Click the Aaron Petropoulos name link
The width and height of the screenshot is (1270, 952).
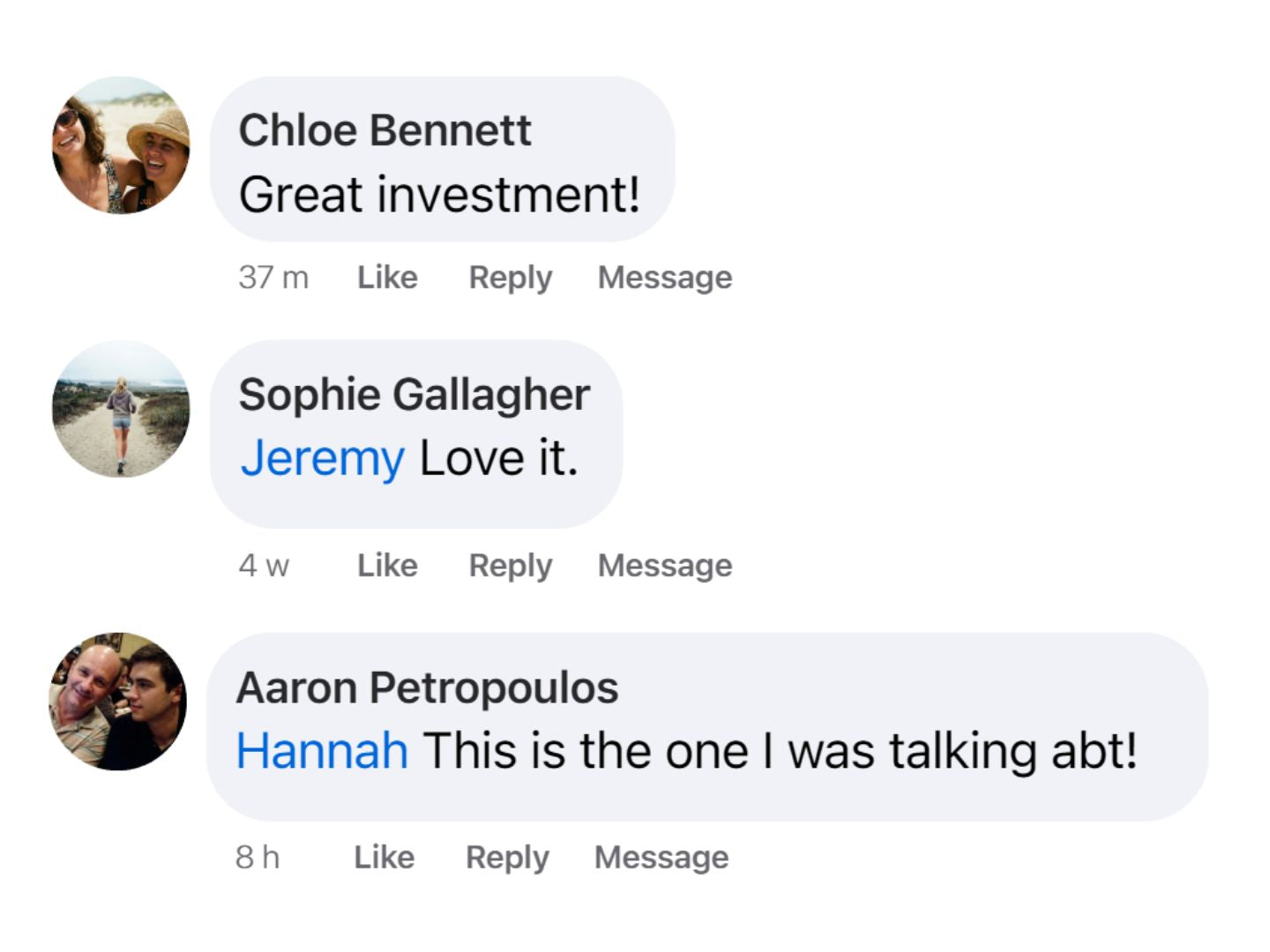(427, 688)
